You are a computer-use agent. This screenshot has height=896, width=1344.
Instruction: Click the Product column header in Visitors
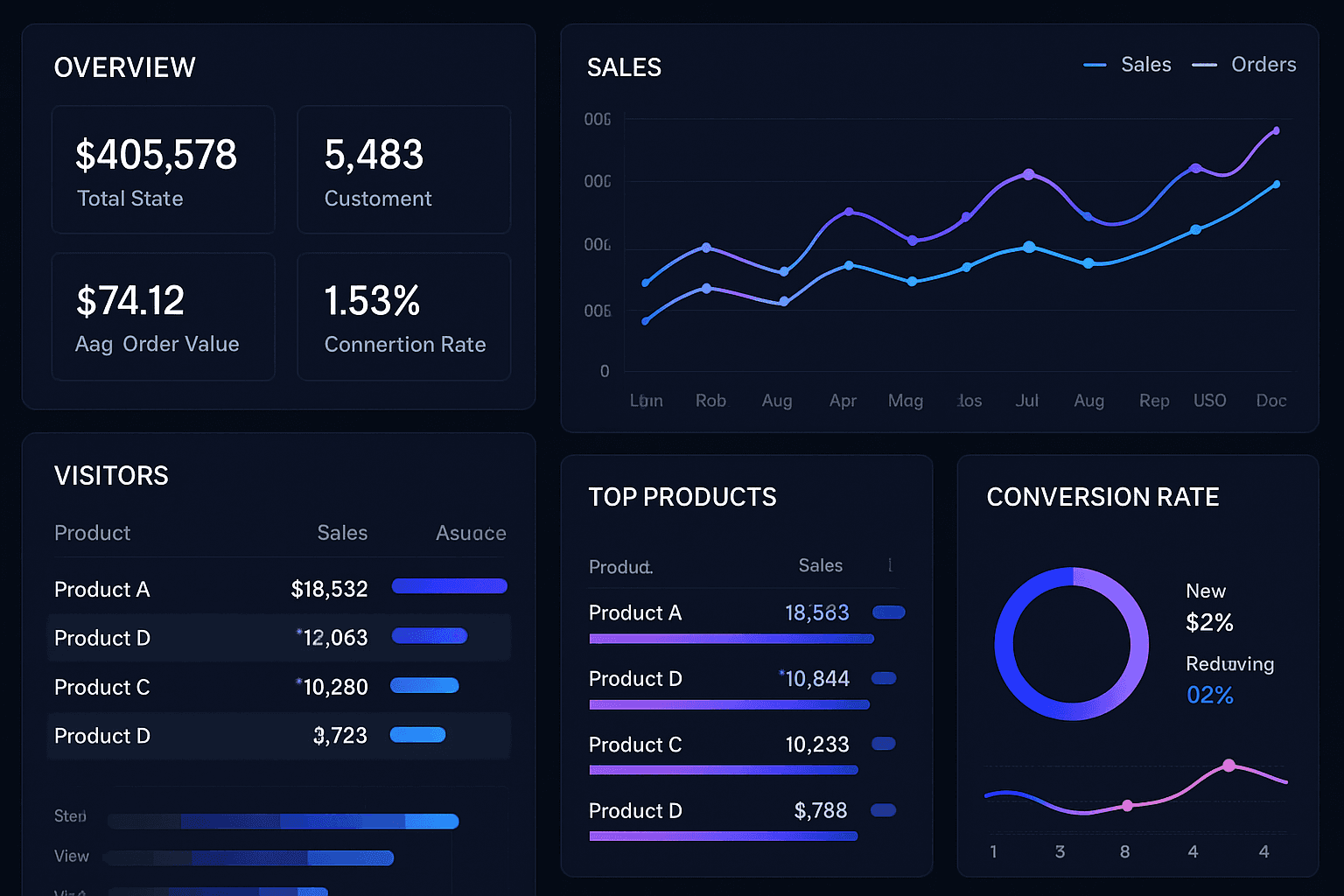[92, 533]
